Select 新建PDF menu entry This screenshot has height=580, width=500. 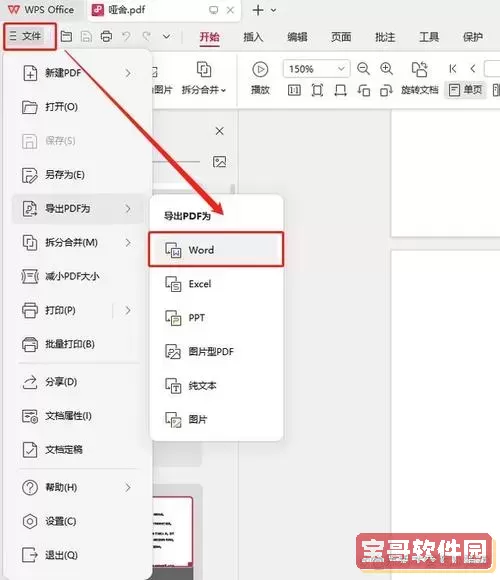[x=78, y=73]
